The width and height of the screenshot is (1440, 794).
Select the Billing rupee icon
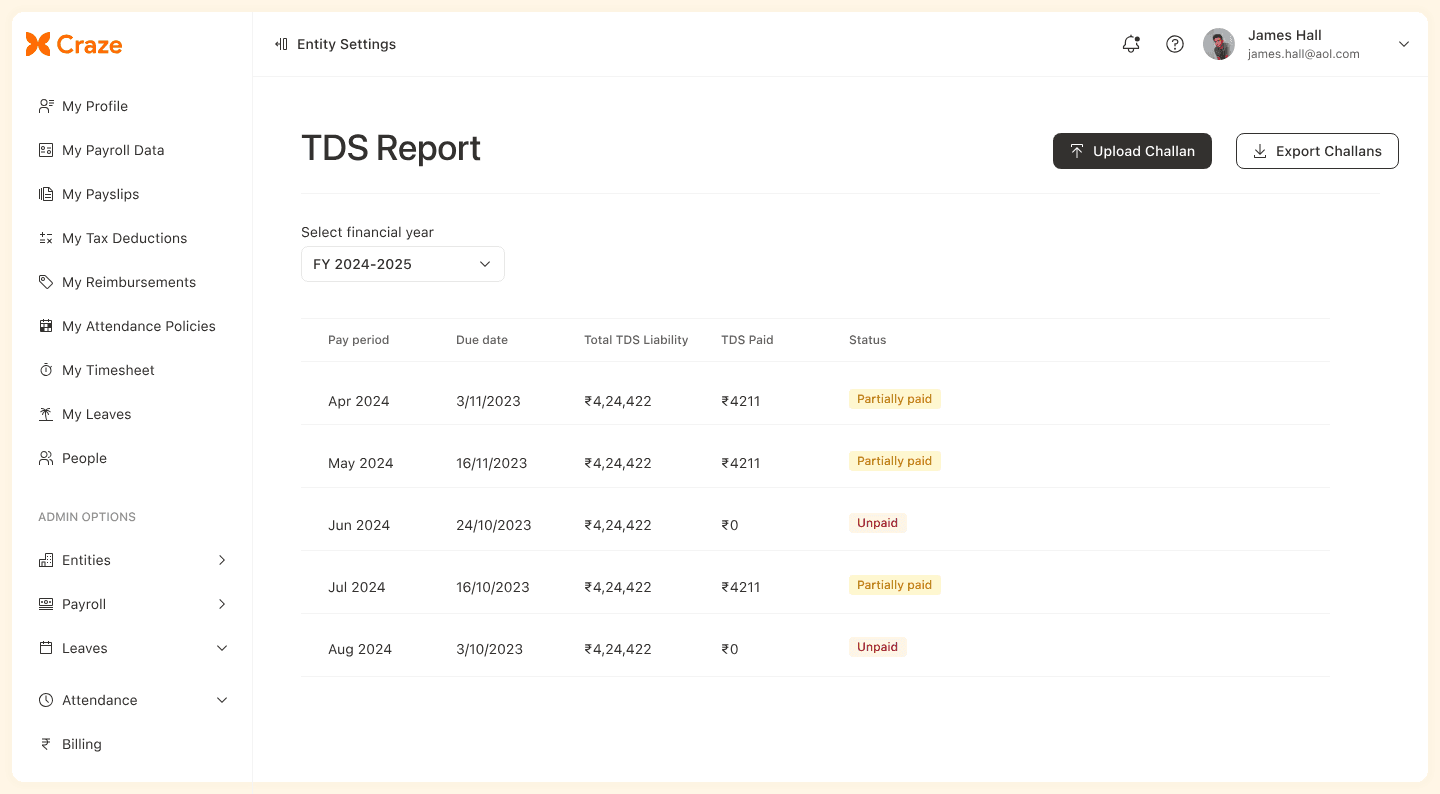(44, 744)
